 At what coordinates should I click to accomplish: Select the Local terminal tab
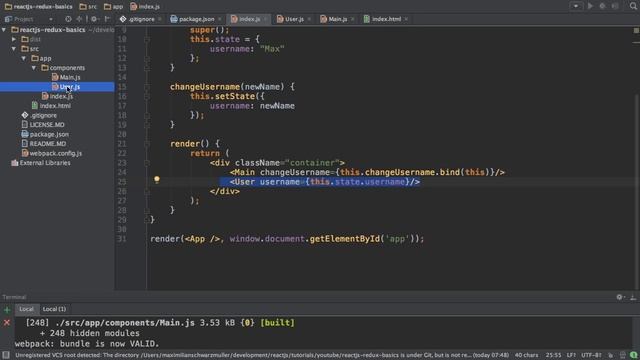point(27,309)
